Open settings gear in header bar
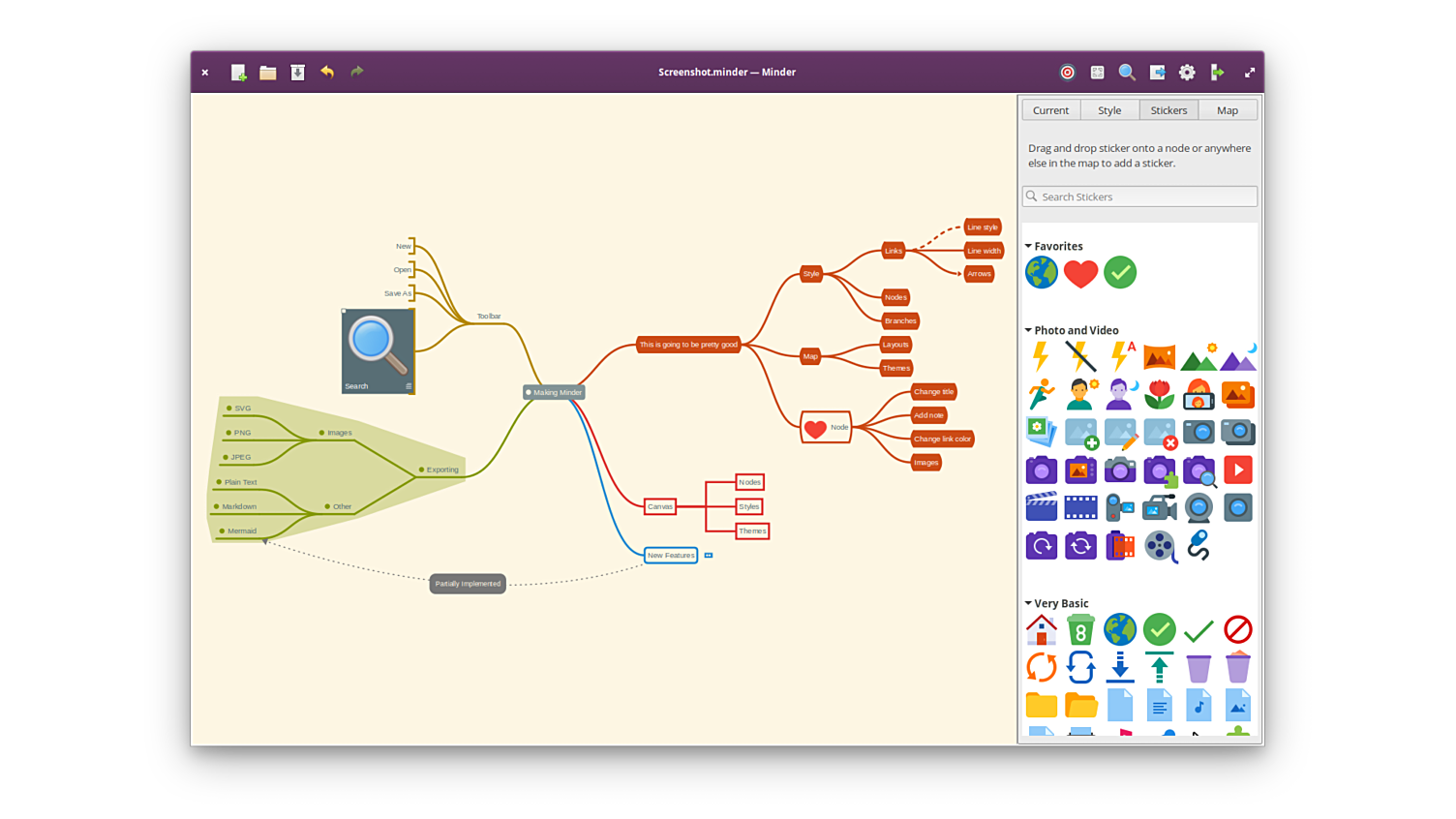The width and height of the screenshot is (1456, 819). (1187, 73)
